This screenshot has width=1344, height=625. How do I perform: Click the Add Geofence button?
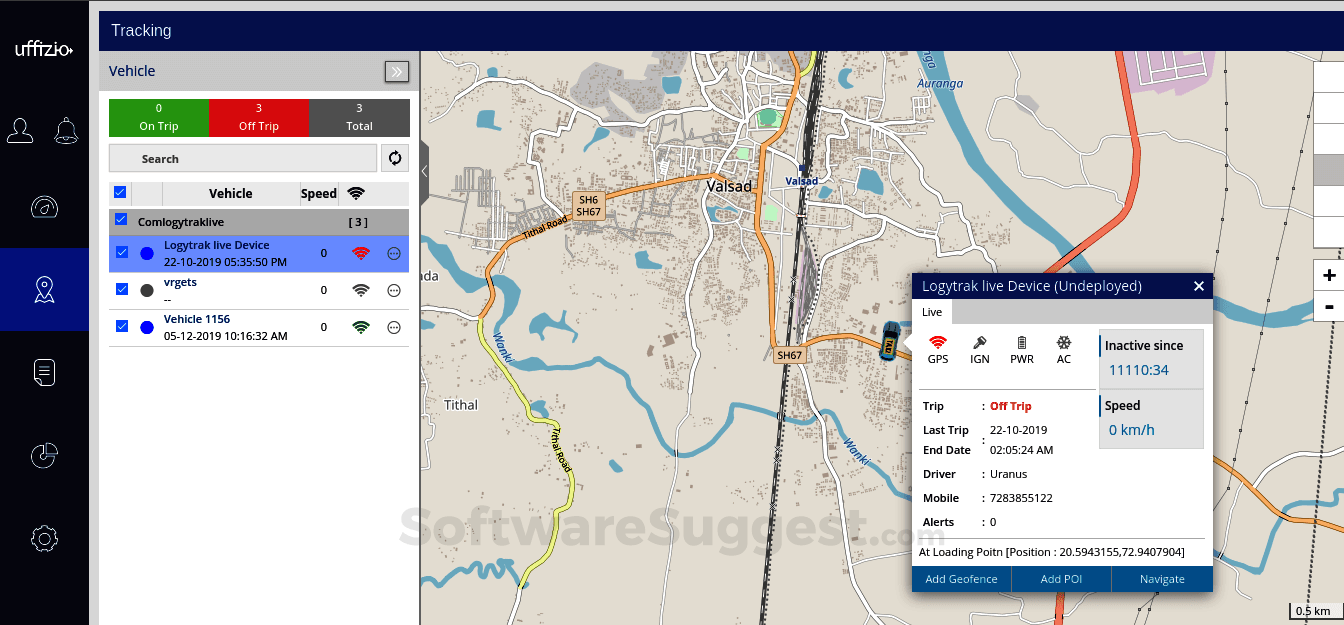click(x=960, y=578)
